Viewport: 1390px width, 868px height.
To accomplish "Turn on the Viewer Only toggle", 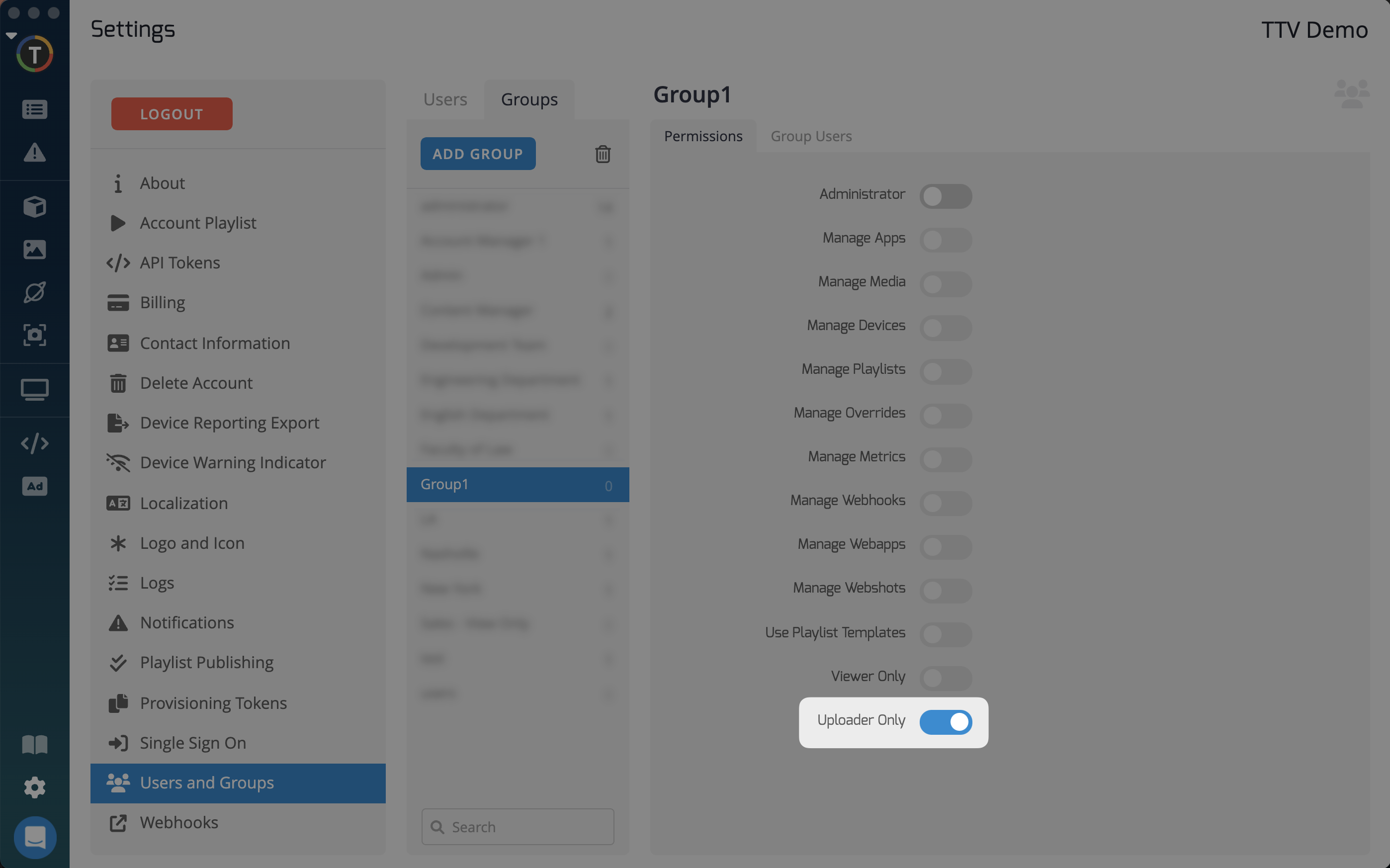I will click(945, 678).
